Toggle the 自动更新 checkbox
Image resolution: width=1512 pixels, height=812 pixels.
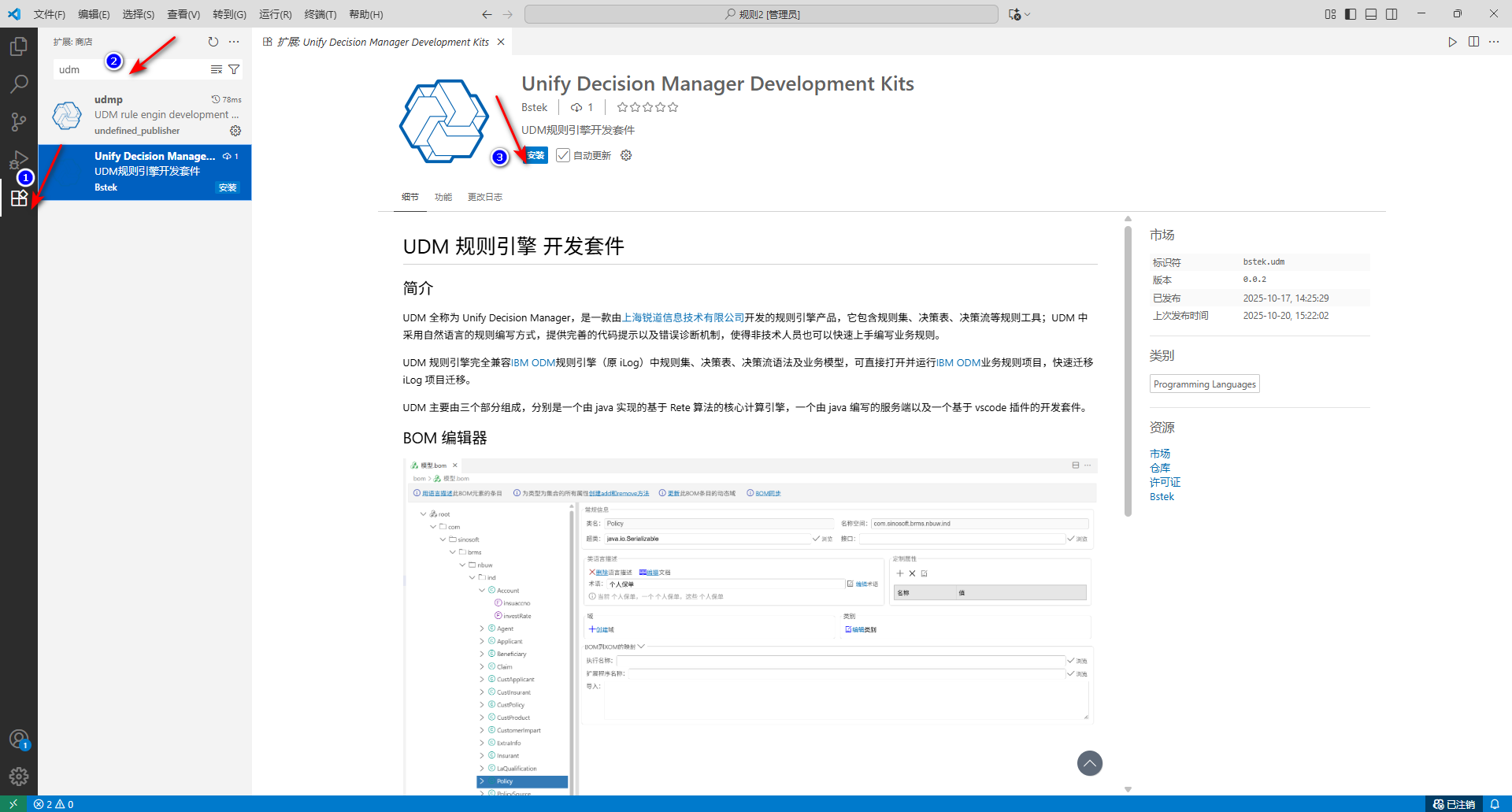(563, 155)
